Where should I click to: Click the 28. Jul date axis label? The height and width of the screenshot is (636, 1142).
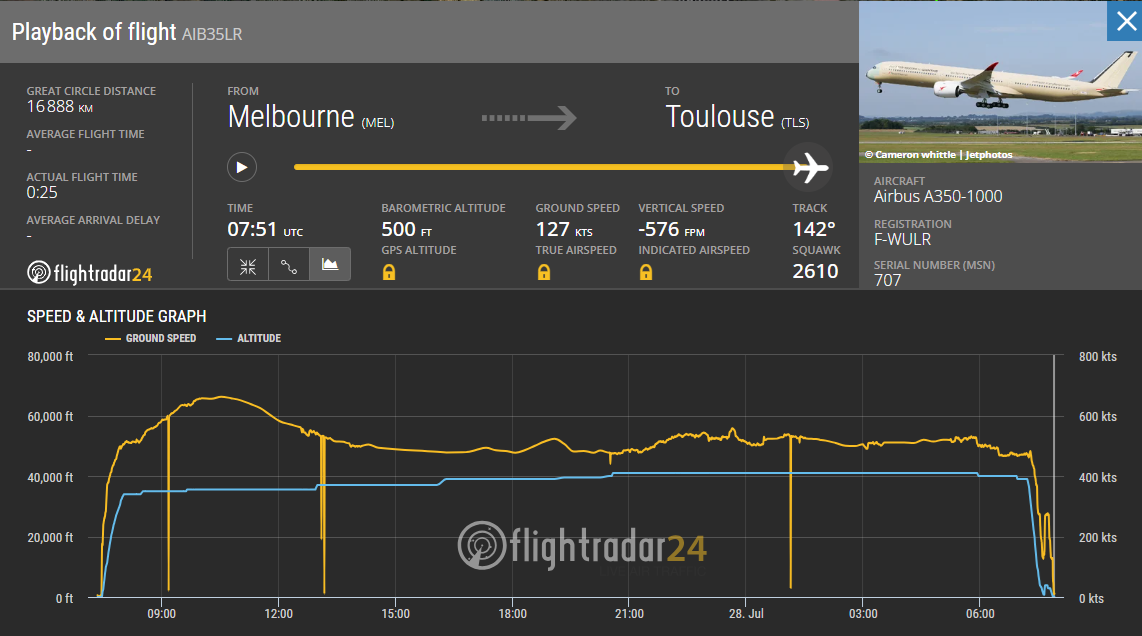pyautogui.click(x=746, y=613)
